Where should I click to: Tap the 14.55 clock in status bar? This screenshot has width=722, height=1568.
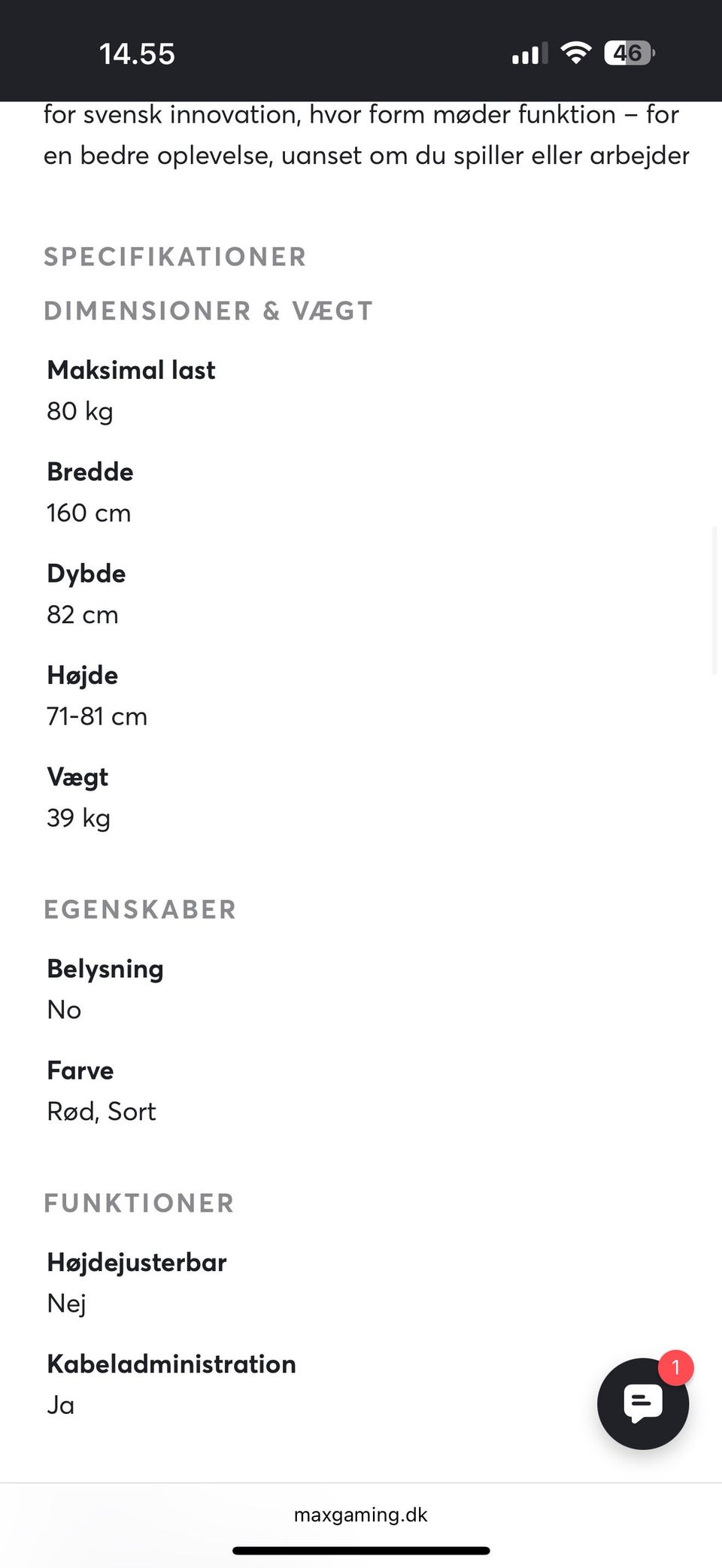[137, 54]
